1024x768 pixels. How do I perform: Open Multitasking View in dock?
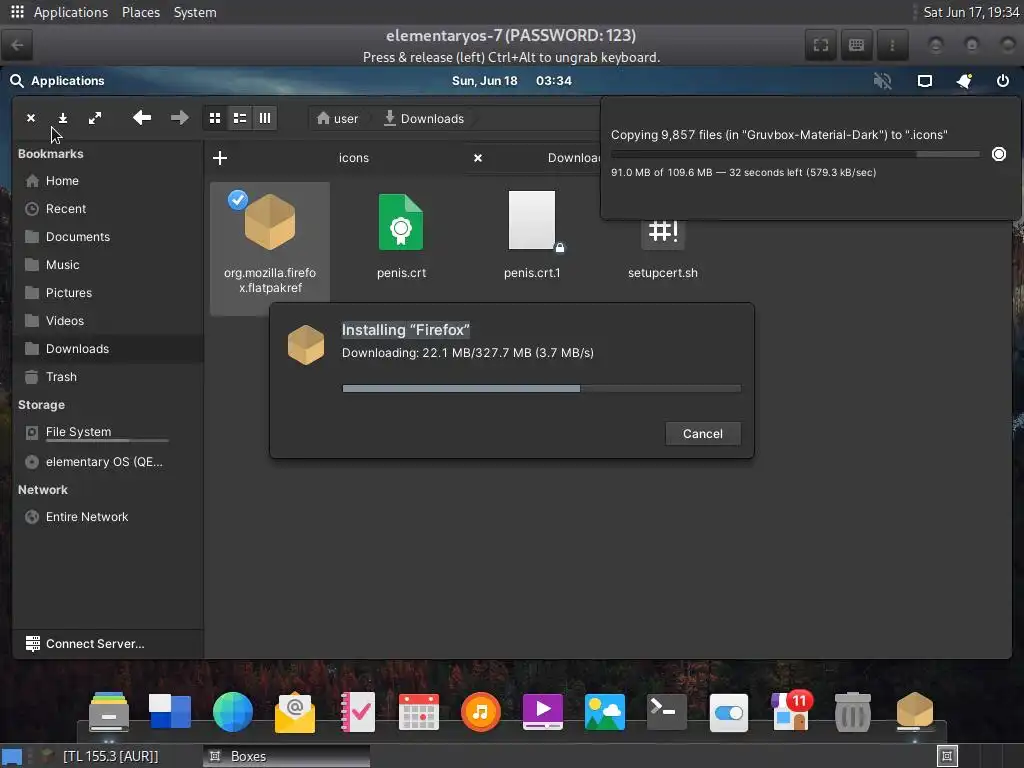(170, 711)
